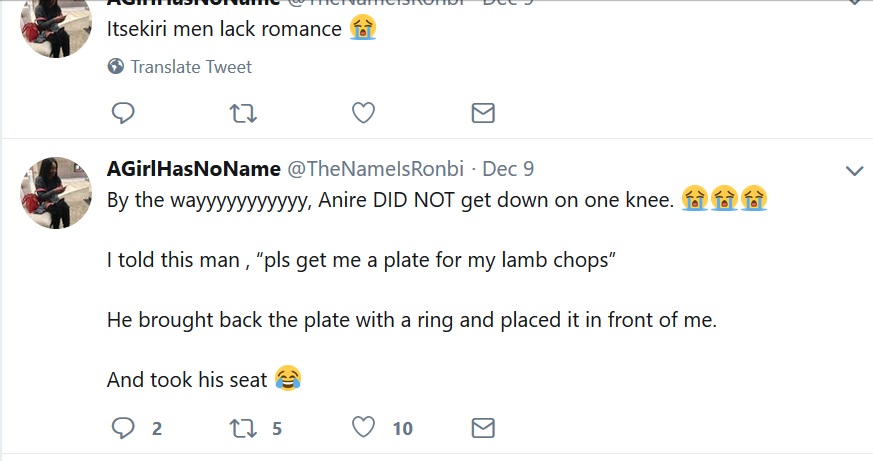Image resolution: width=873 pixels, height=461 pixels.
Task: Expand the more-options chevron on the Dec 9 tweet
Action: click(854, 170)
